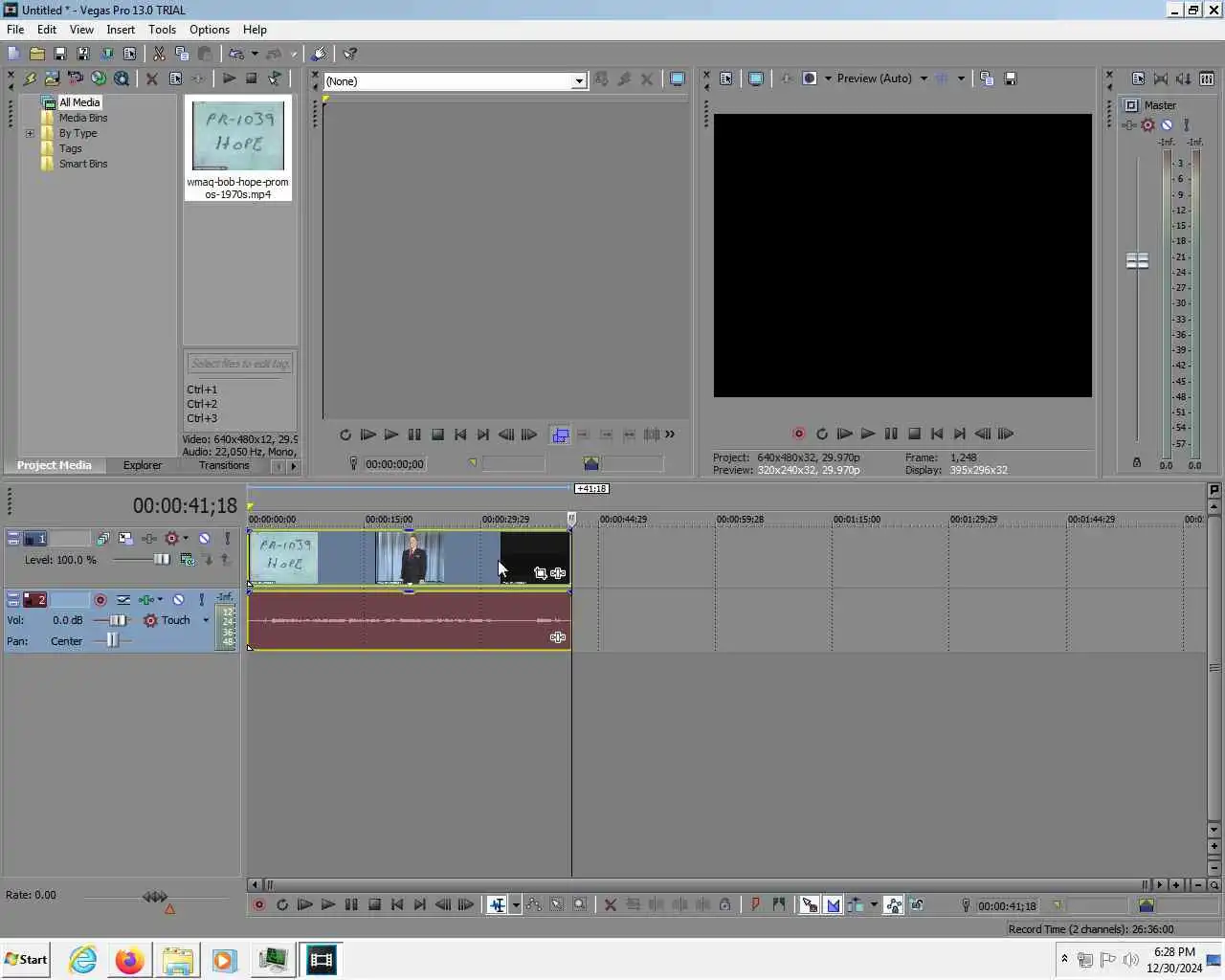Click Record button in timeline transport

[258, 904]
